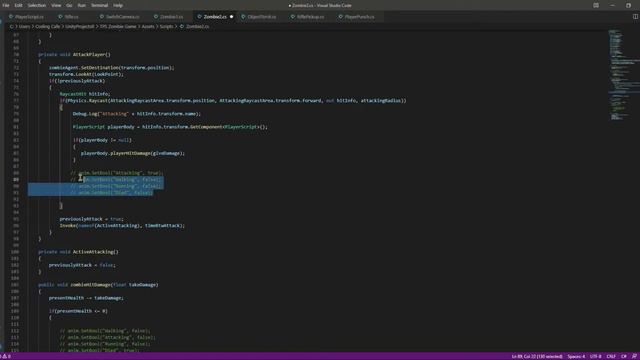Image resolution: width=640 pixels, height=360 pixels.
Task: Open the View menu
Action: click(56, 5)
